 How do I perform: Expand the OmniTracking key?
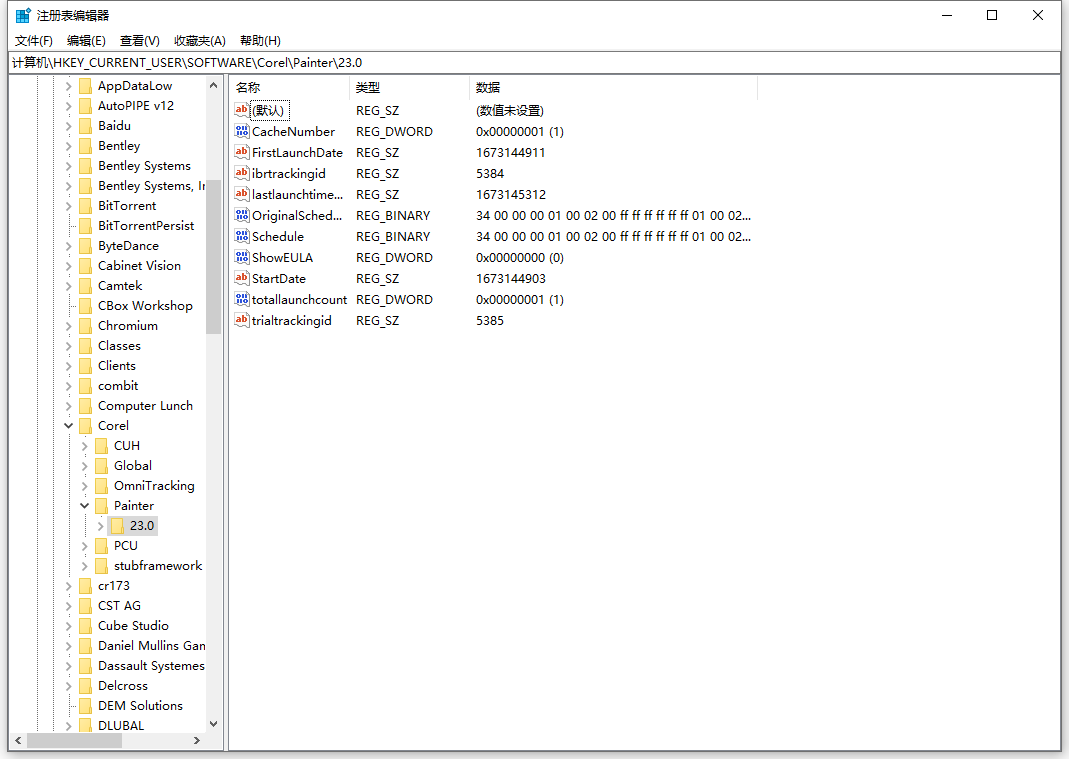point(85,486)
